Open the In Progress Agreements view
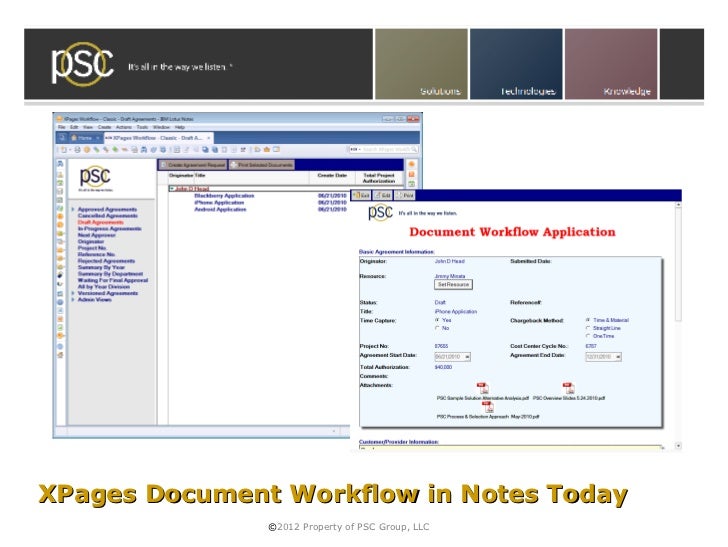 coord(109,229)
